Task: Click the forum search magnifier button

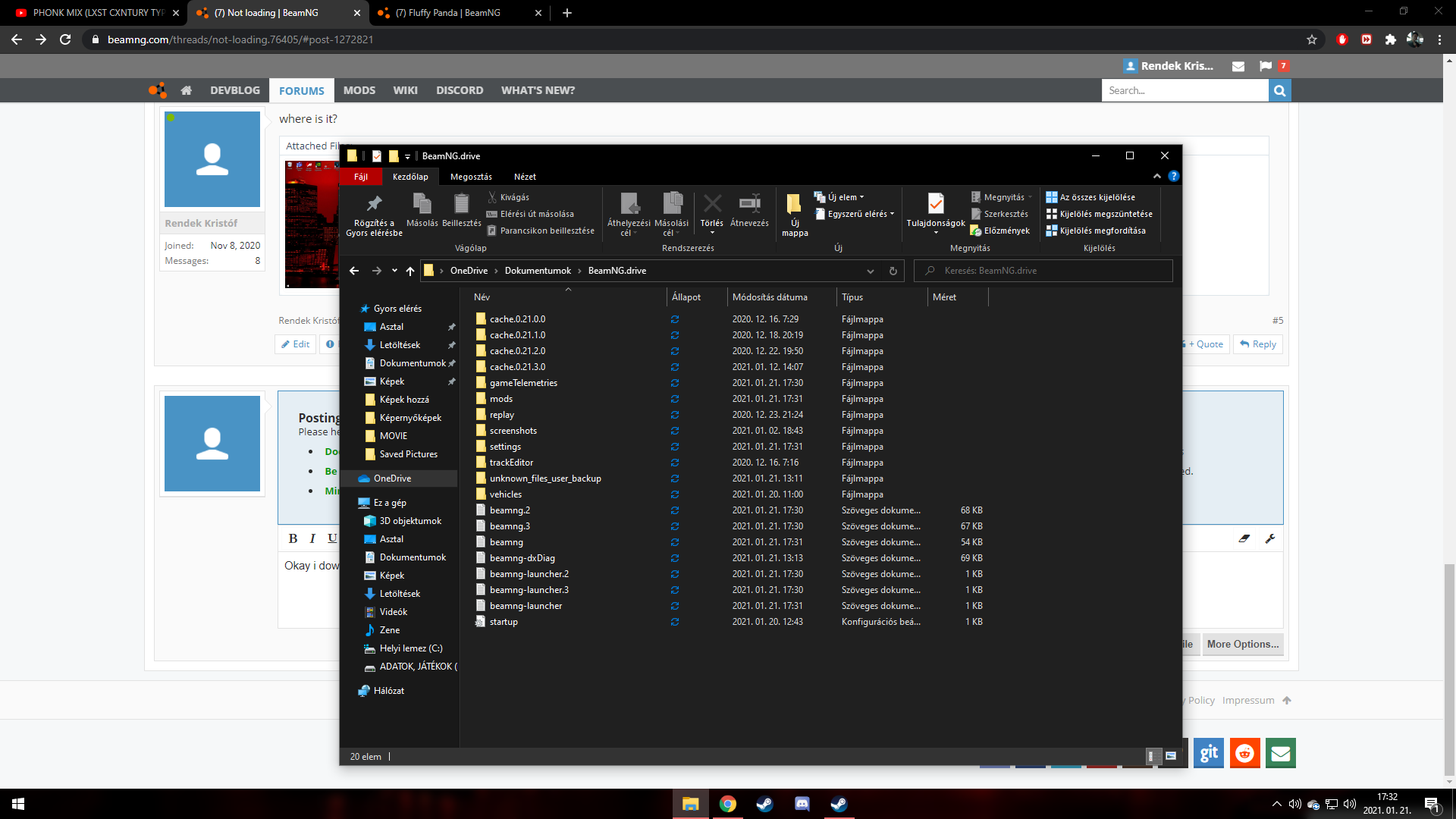Action: [x=1280, y=90]
